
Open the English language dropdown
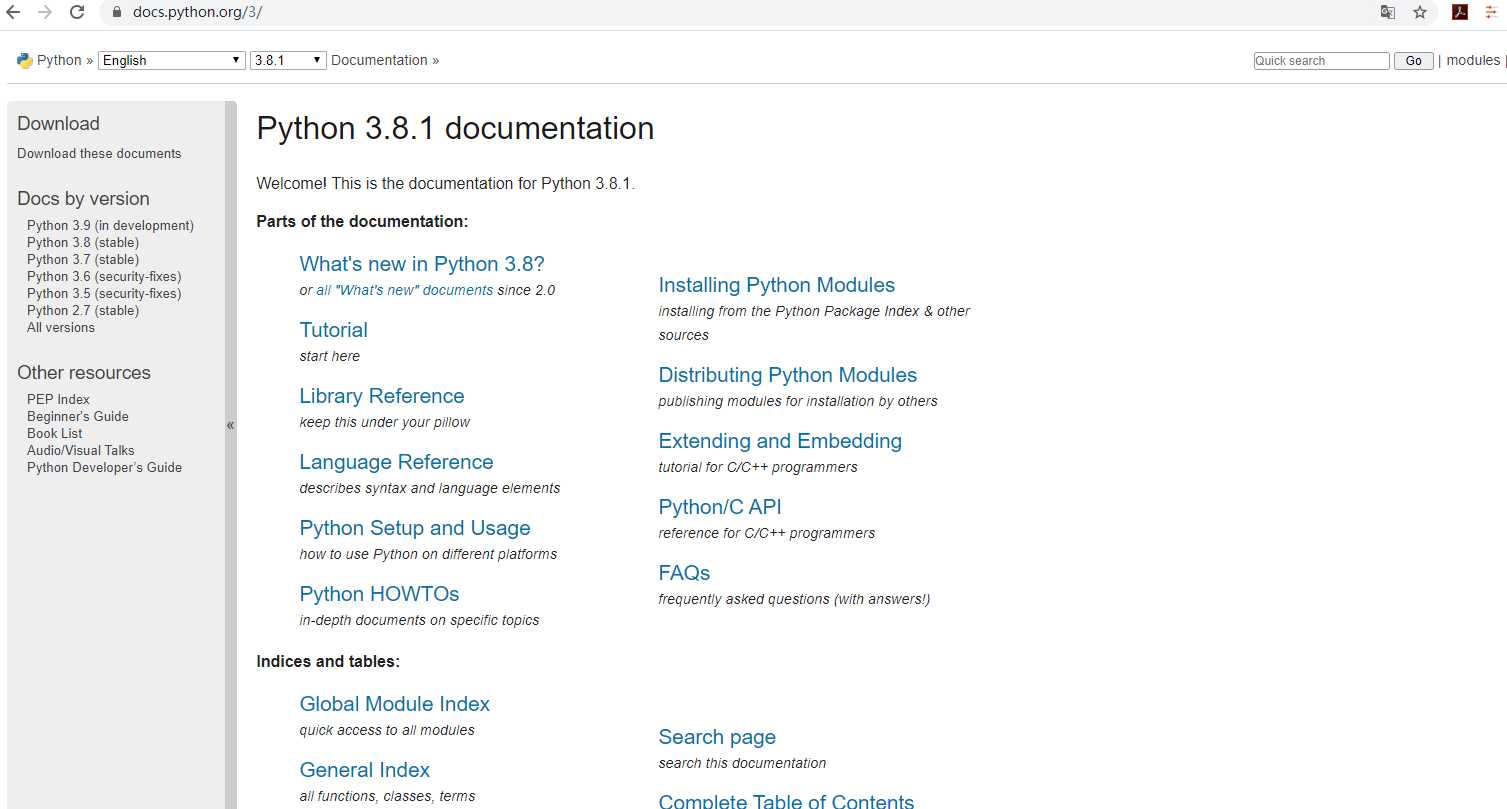[172, 60]
